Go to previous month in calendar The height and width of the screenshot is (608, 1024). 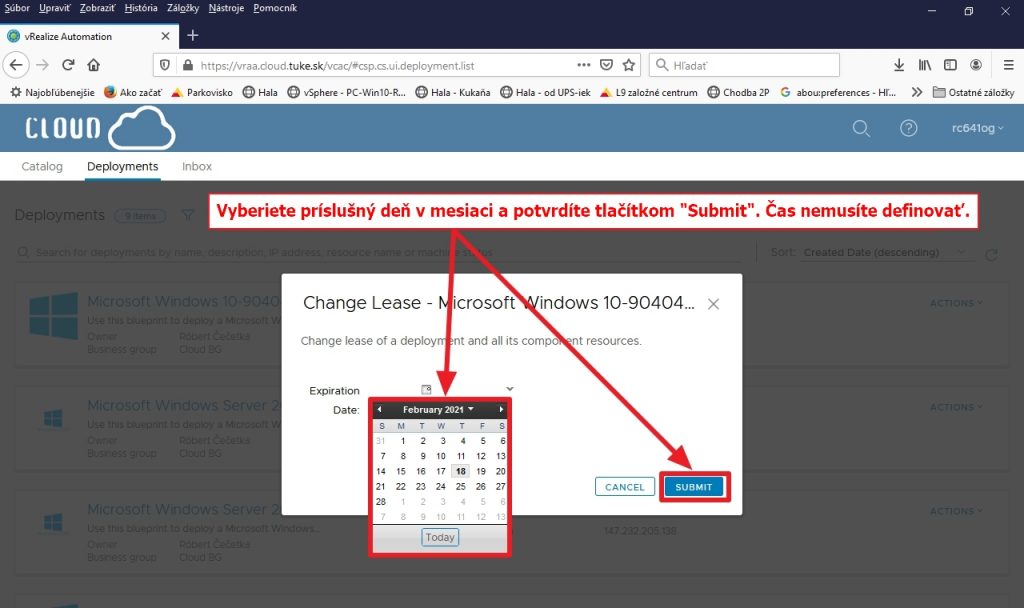(380, 409)
